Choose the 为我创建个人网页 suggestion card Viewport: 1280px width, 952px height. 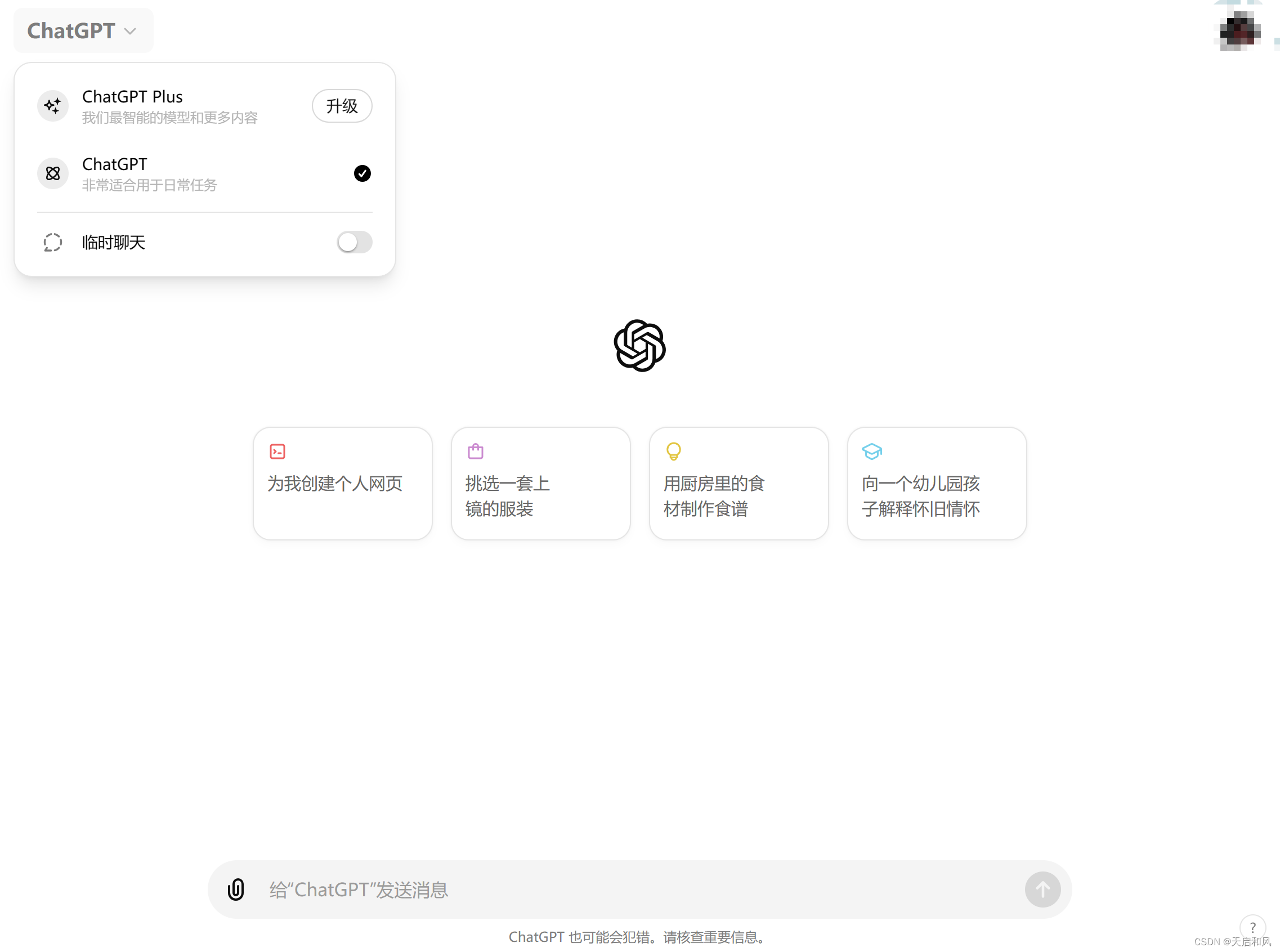[342, 483]
